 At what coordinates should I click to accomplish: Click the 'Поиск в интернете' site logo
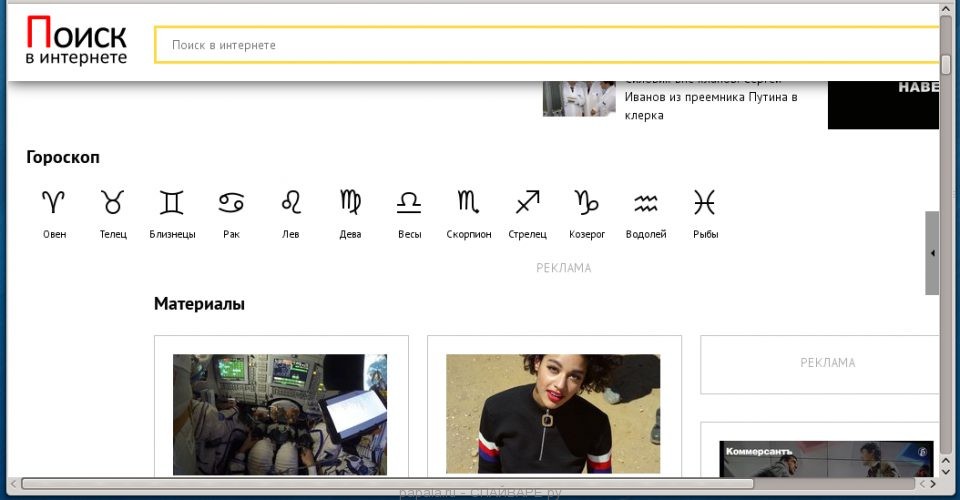coord(77,41)
